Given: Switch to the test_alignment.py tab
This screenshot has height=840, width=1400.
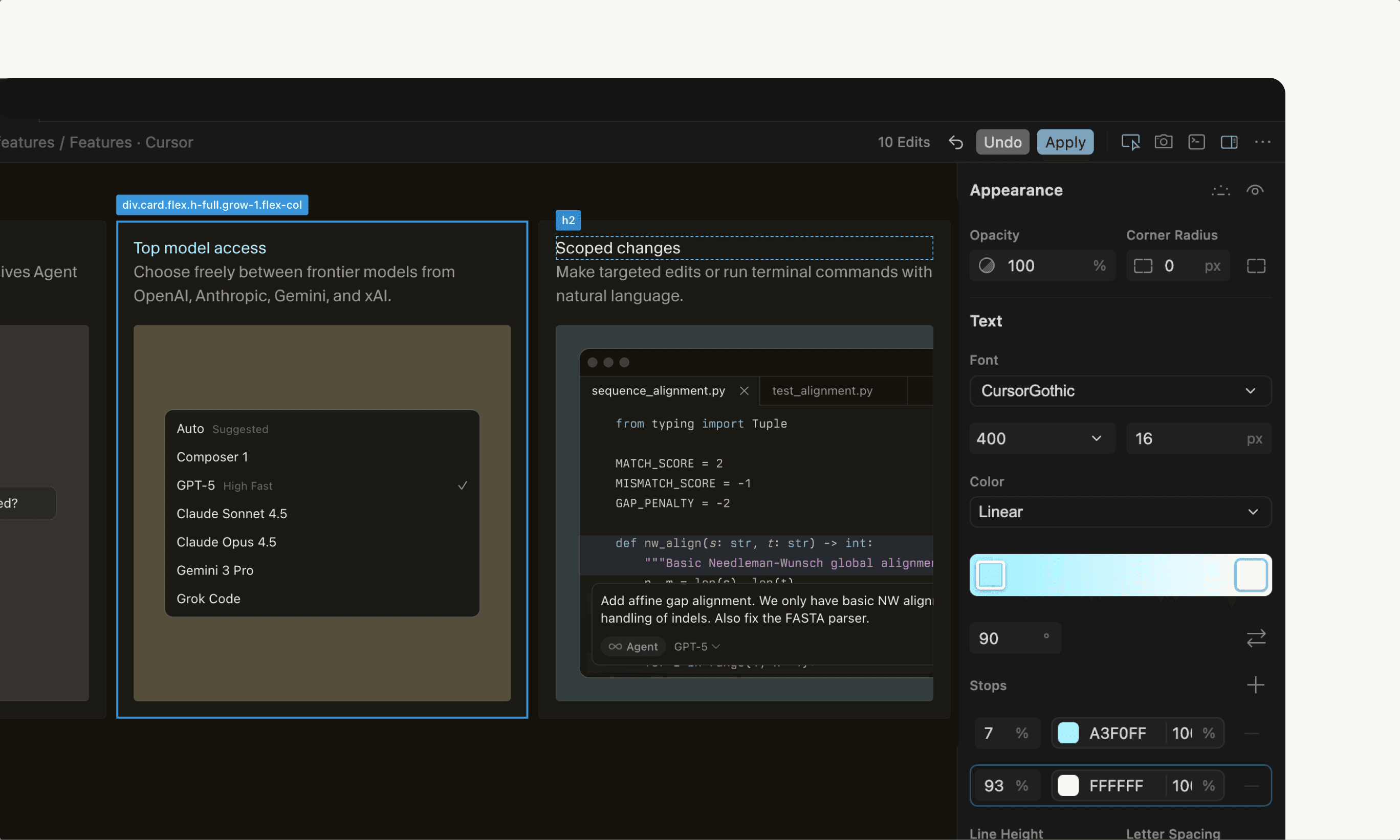Looking at the screenshot, I should click(822, 390).
